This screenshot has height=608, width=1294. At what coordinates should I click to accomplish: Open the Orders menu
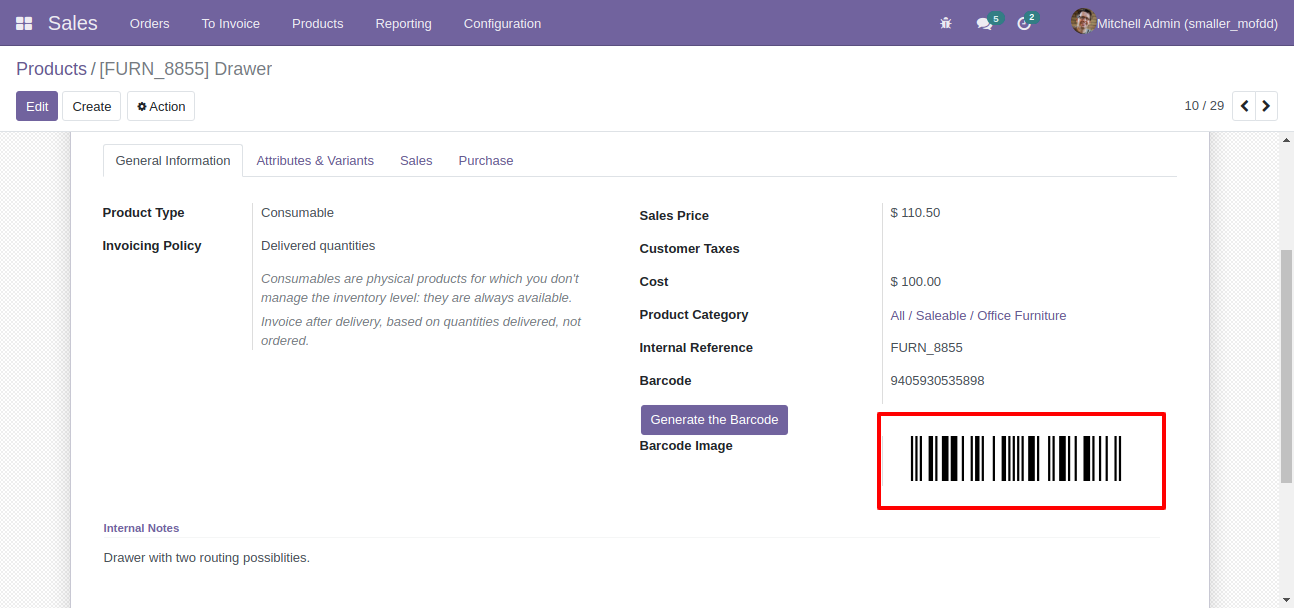150,23
